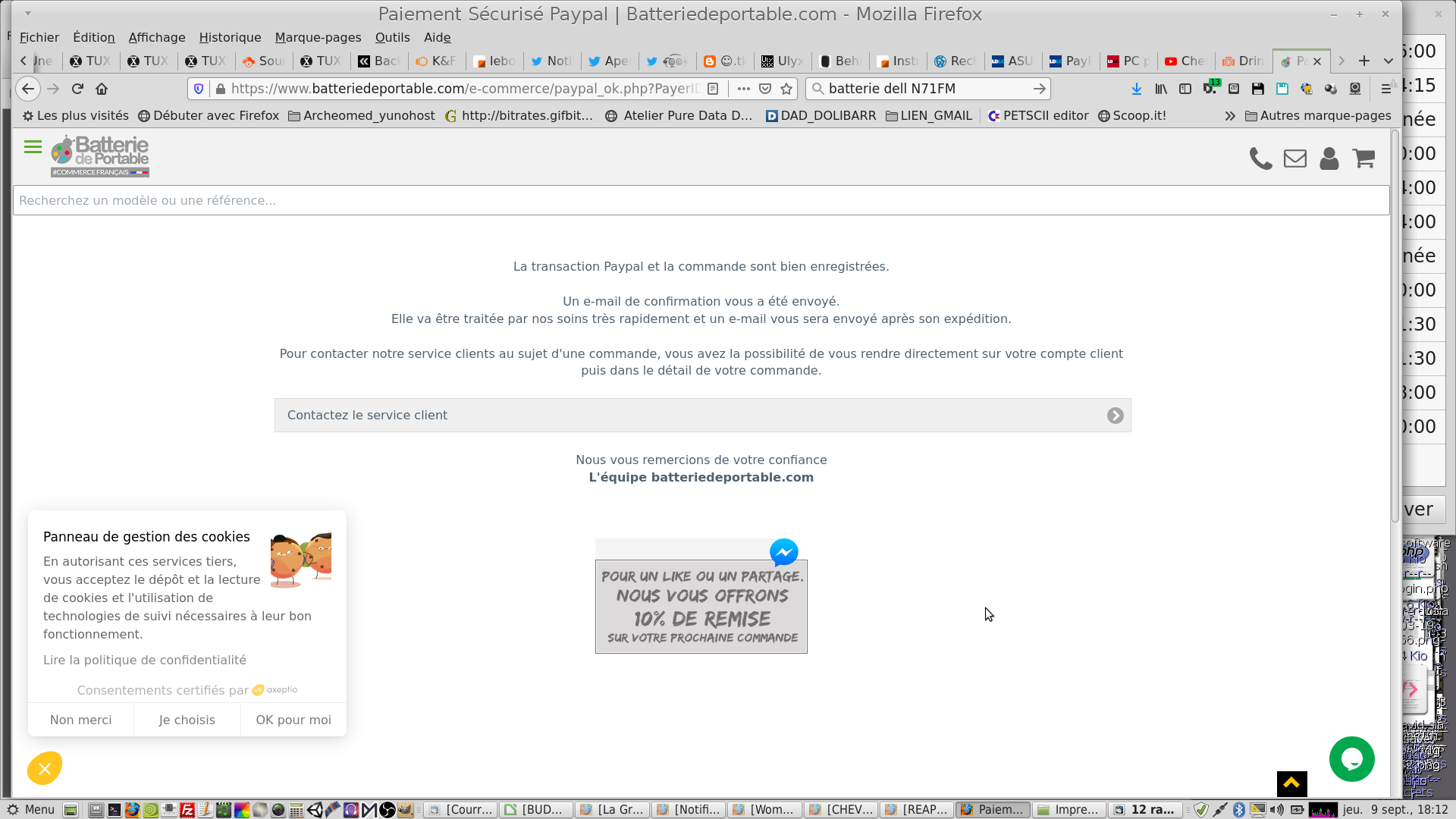
Task: Open the Historique menu
Action: click(x=230, y=37)
